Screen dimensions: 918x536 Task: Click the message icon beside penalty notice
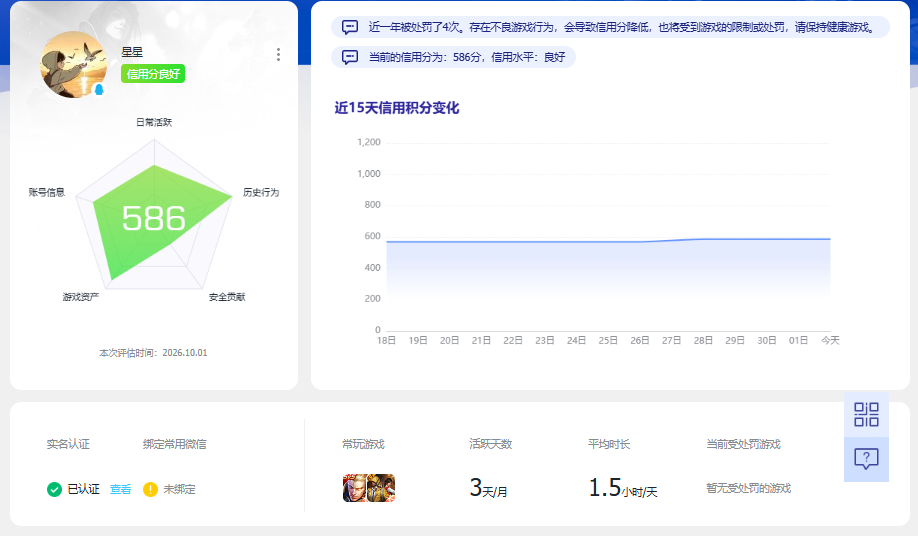click(350, 27)
